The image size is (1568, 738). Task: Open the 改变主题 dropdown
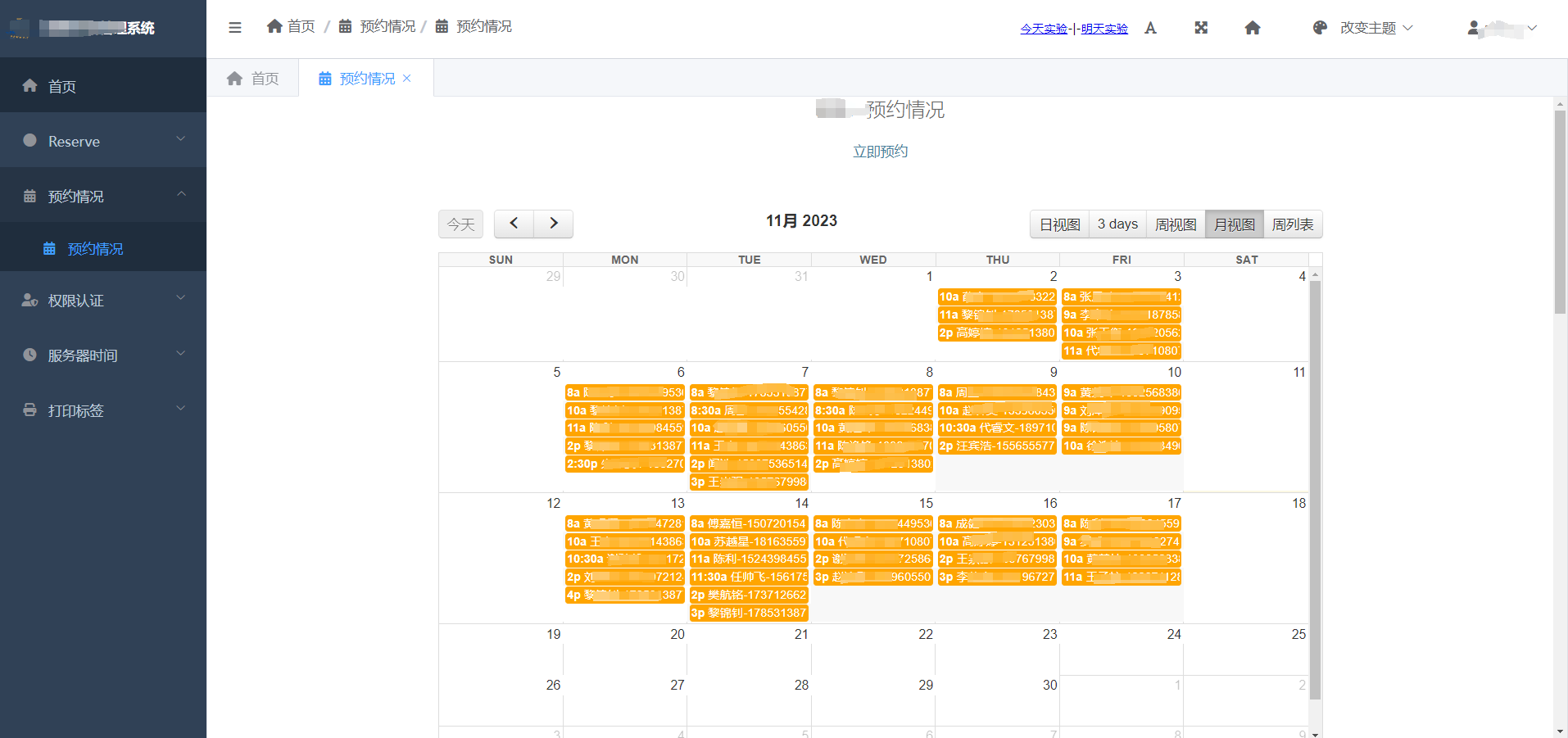coord(1376,28)
